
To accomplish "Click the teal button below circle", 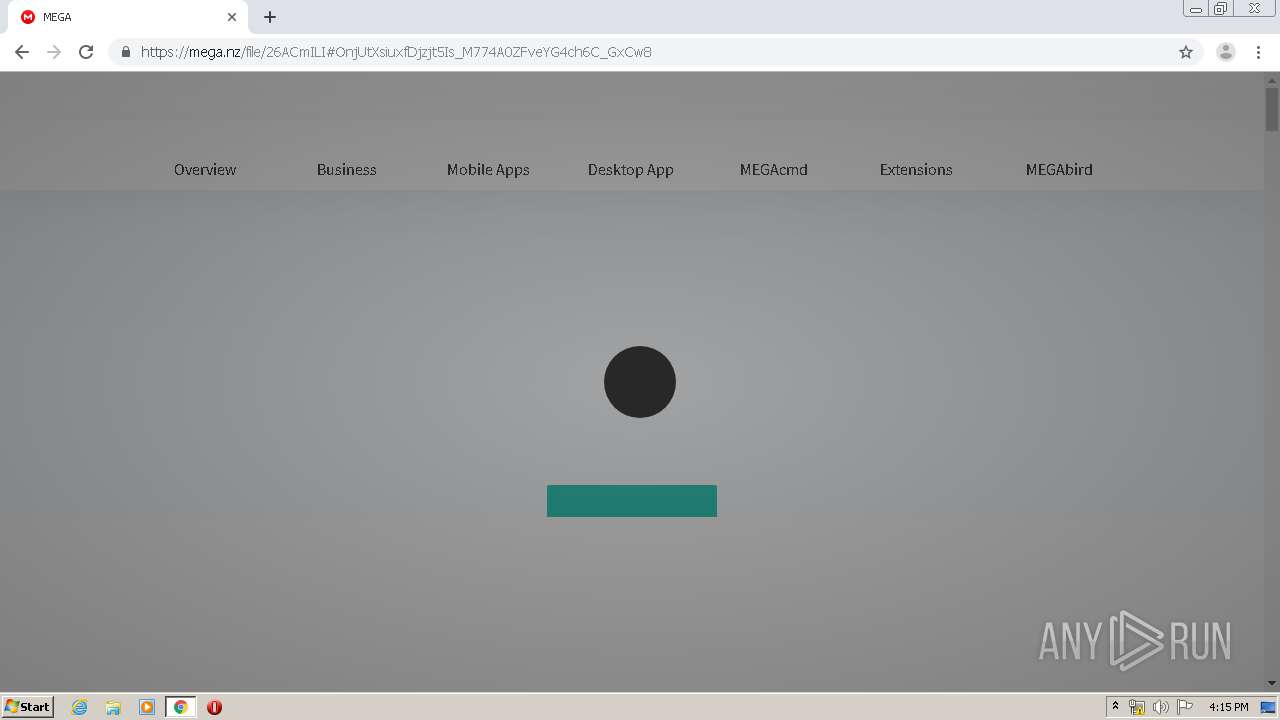I will pyautogui.click(x=632, y=501).
